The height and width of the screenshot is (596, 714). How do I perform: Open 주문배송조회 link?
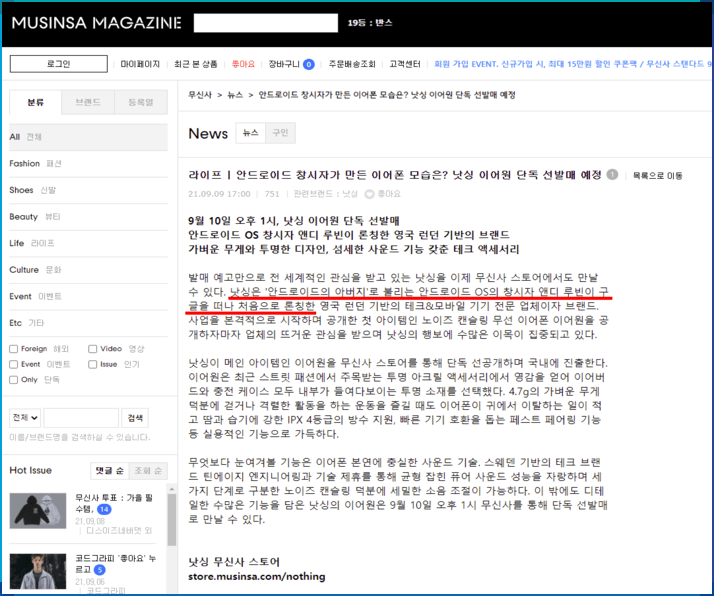(352, 64)
